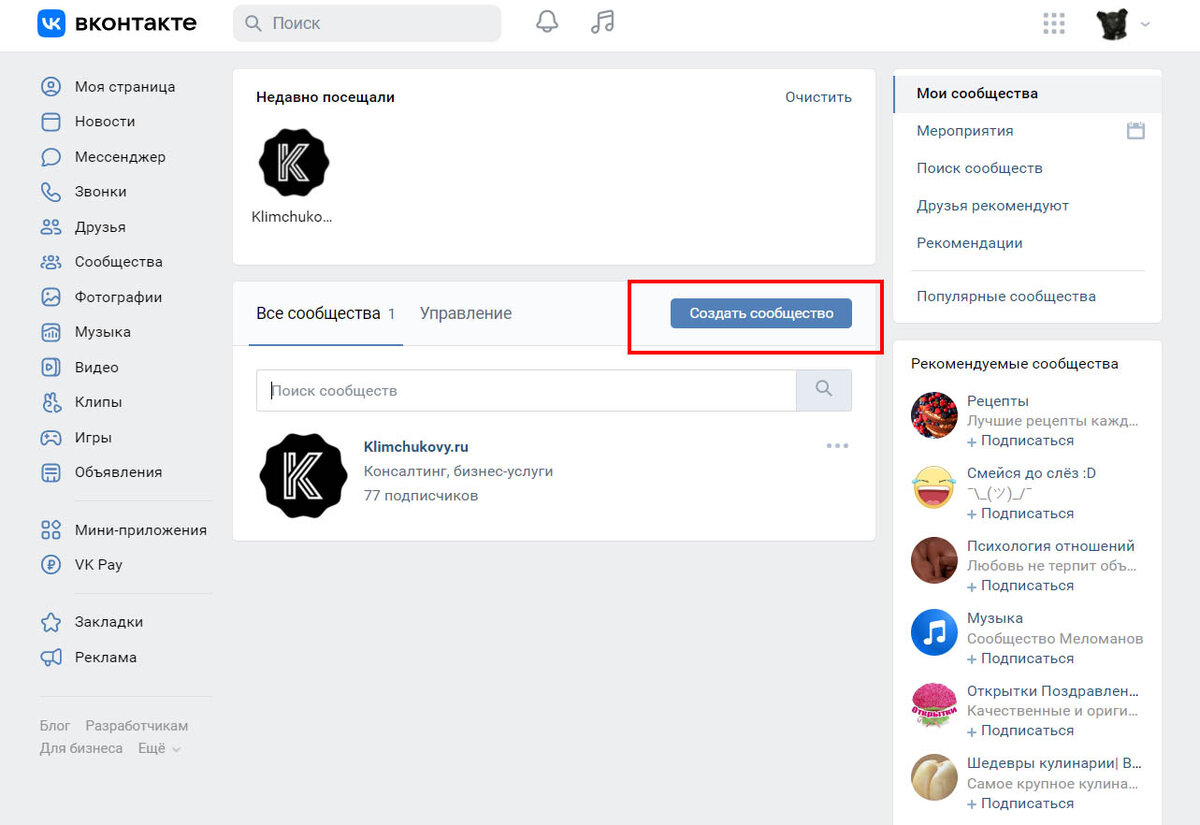Screen dimensions: 1200x825
Task: Click the Объявления sidebar icon
Action: coord(51,472)
